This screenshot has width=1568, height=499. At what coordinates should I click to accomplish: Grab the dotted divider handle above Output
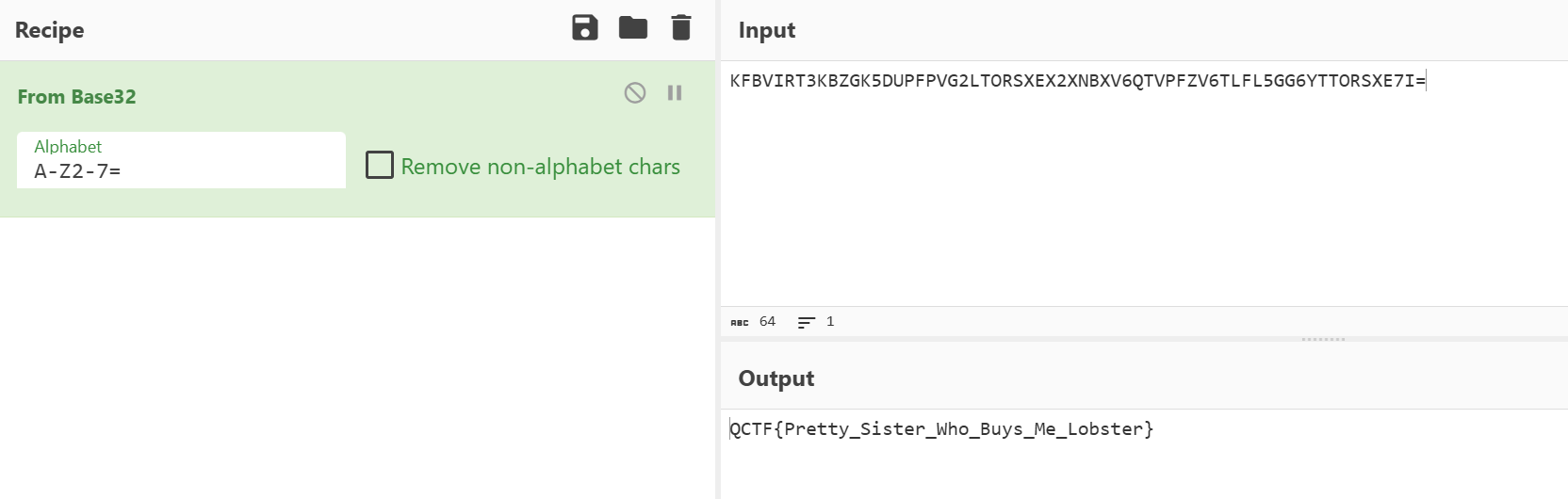[1323, 339]
